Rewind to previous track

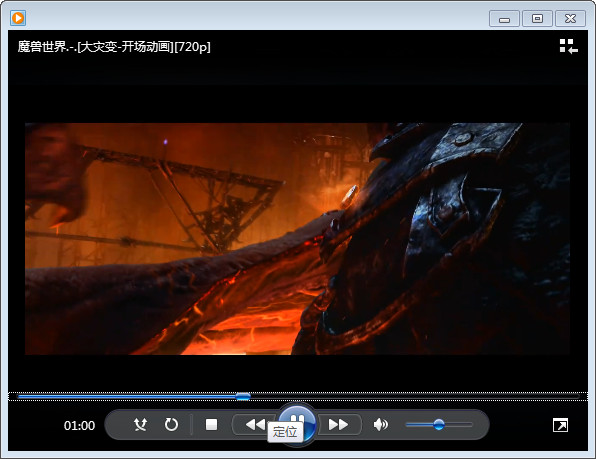coord(255,424)
